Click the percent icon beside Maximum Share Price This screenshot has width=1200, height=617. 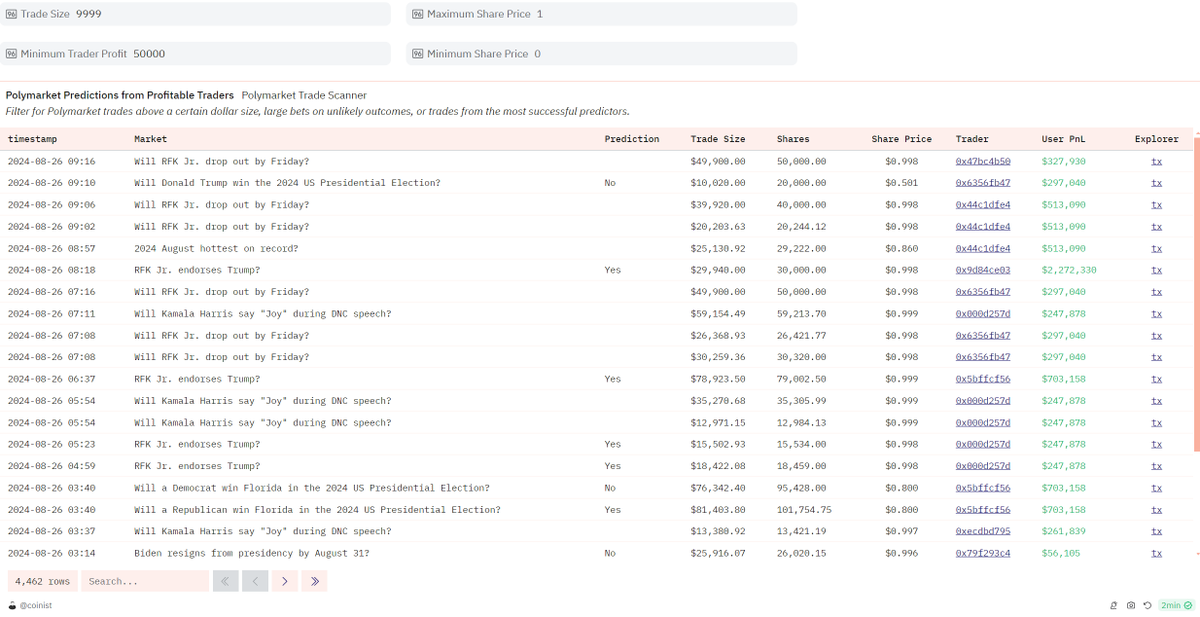coord(417,13)
